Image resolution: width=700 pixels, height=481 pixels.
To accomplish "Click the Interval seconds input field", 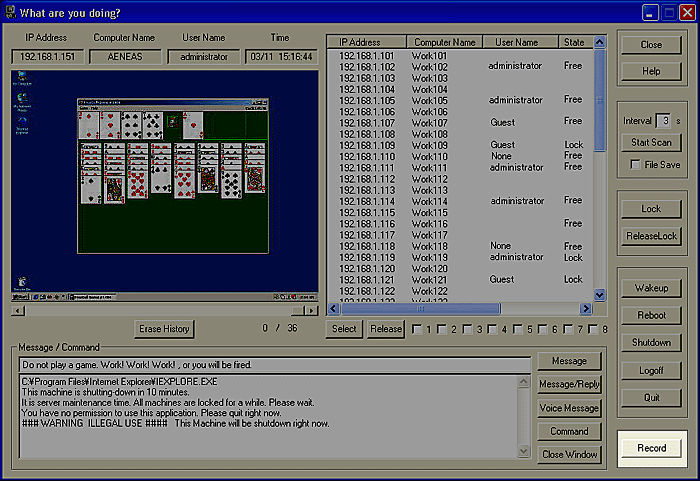I will click(x=664, y=121).
